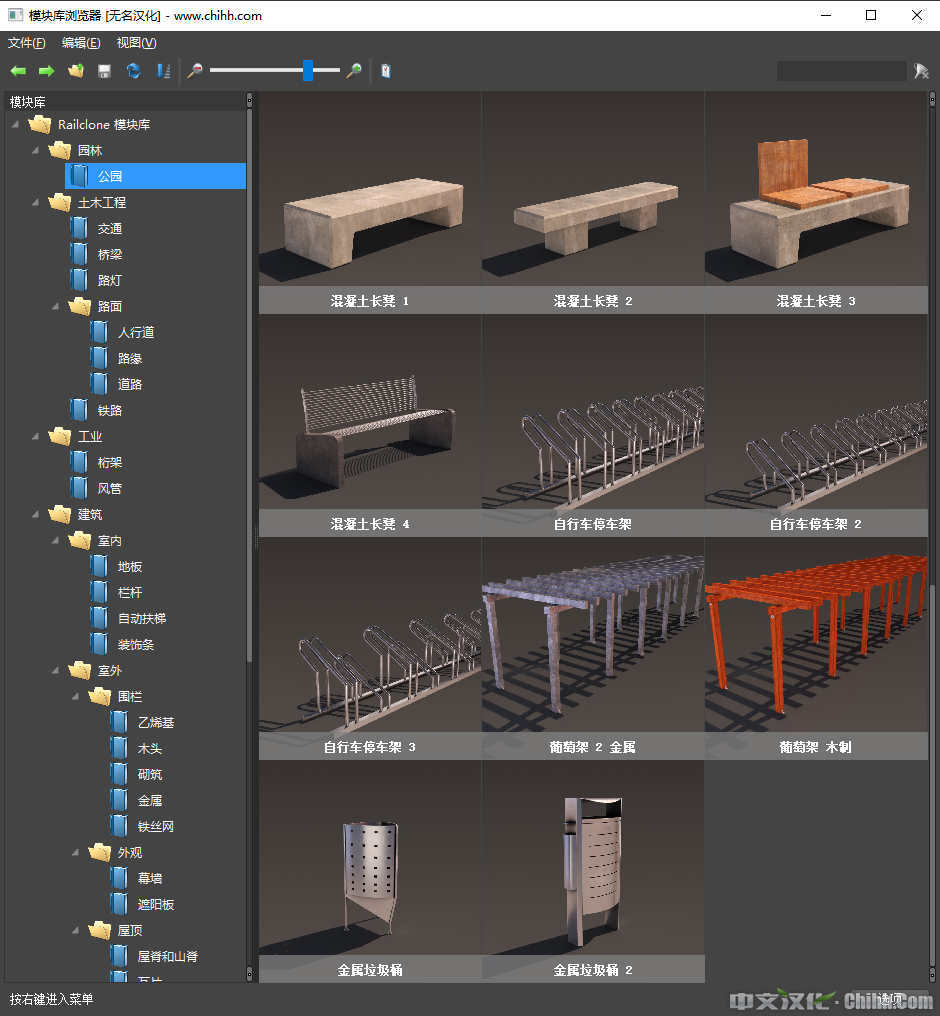Collapse the 围栏 folder node
This screenshot has height=1016, width=940.
76,696
